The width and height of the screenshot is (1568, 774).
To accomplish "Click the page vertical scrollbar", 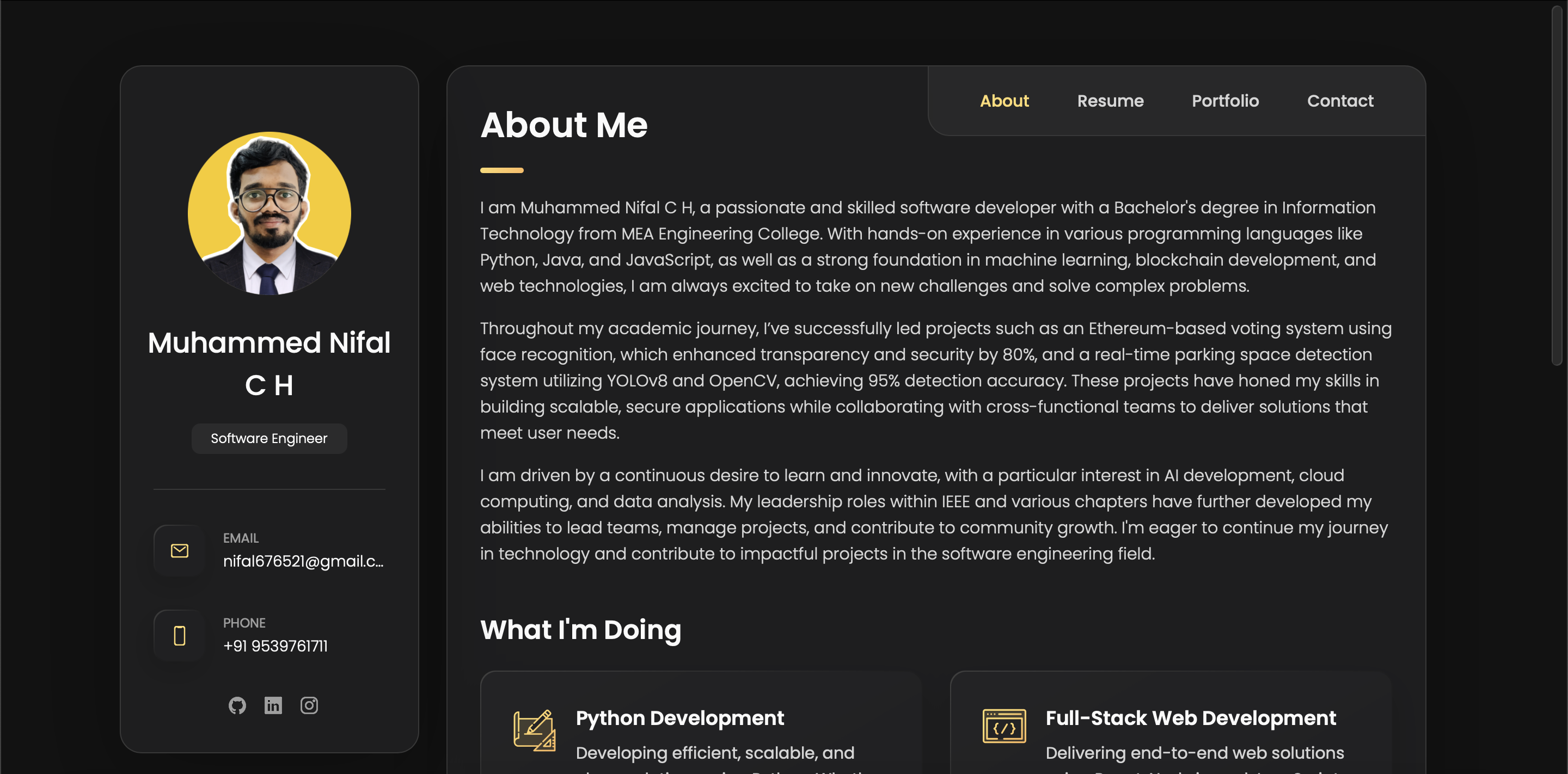I will (x=1557, y=186).
